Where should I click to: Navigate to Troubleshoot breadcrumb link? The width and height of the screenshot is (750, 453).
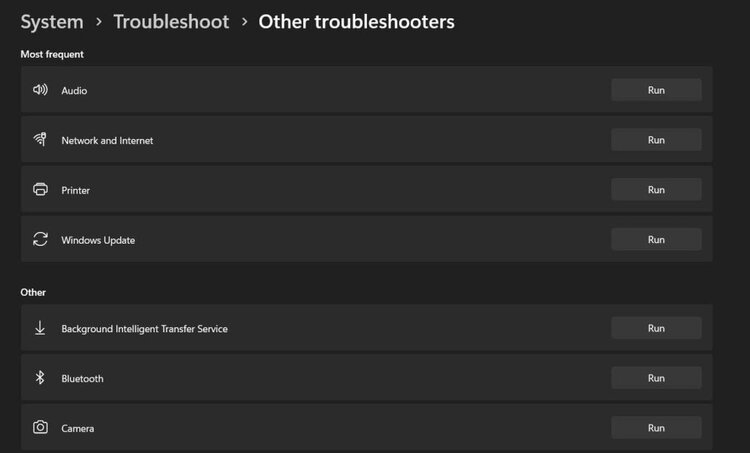tap(171, 21)
